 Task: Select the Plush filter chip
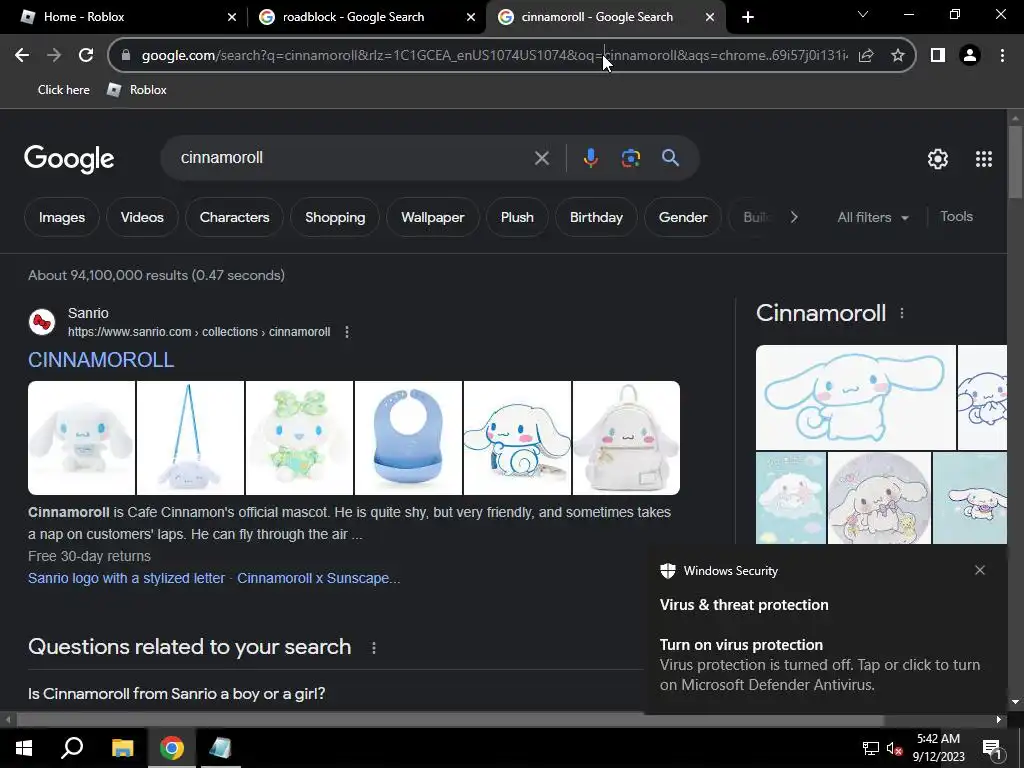pyautogui.click(x=517, y=217)
